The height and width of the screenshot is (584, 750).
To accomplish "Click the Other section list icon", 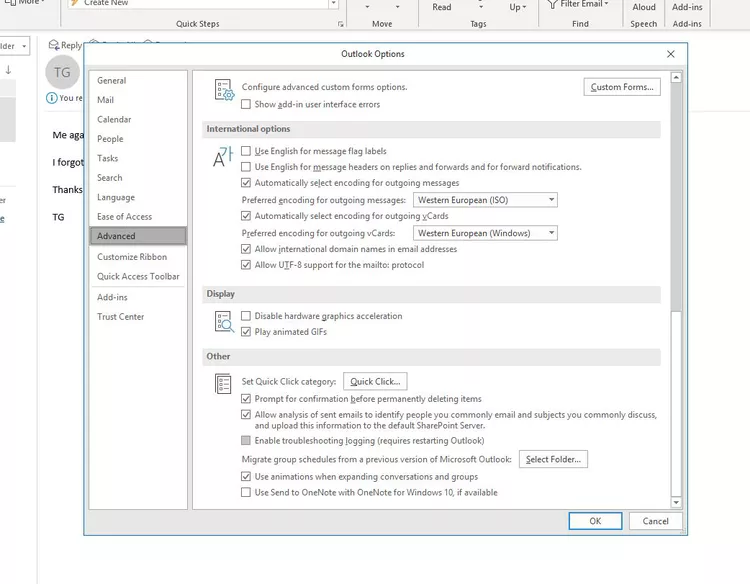I will tap(223, 384).
